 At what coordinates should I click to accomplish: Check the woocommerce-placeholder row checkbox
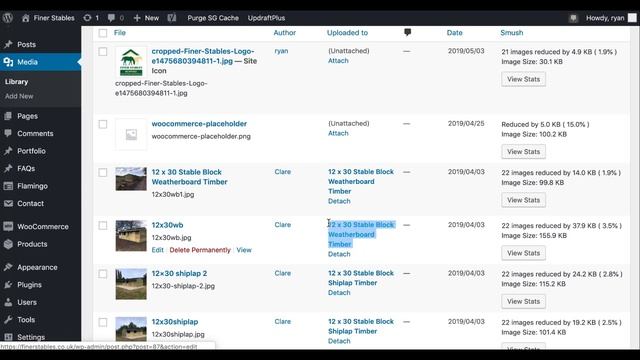[x=103, y=124]
